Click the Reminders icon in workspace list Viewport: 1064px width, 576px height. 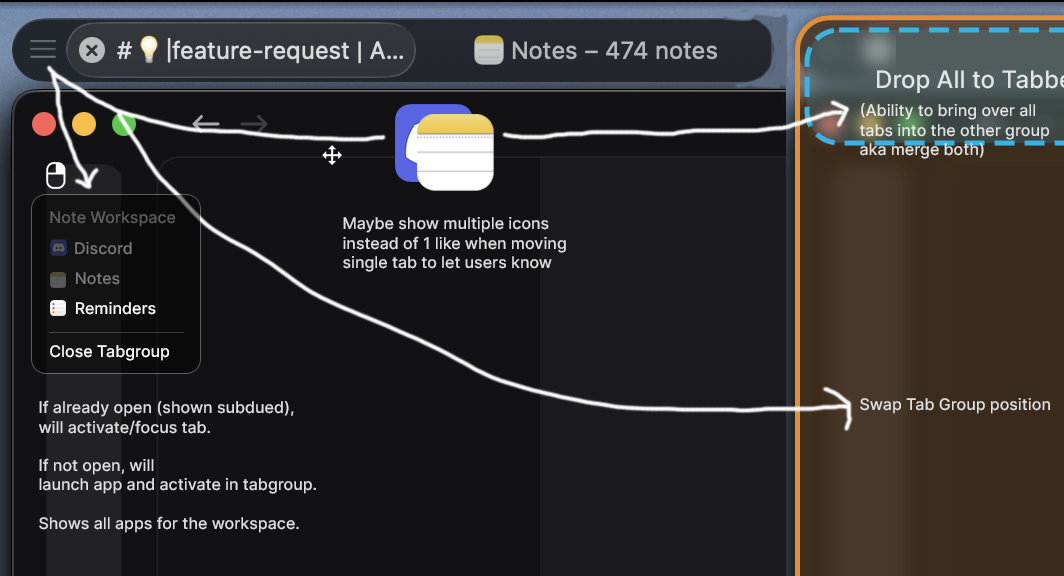[58, 308]
